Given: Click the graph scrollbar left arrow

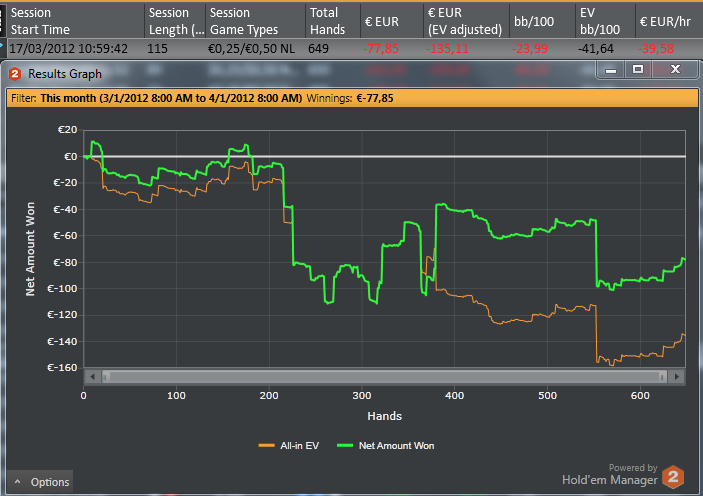Looking at the screenshot, I should [92, 377].
